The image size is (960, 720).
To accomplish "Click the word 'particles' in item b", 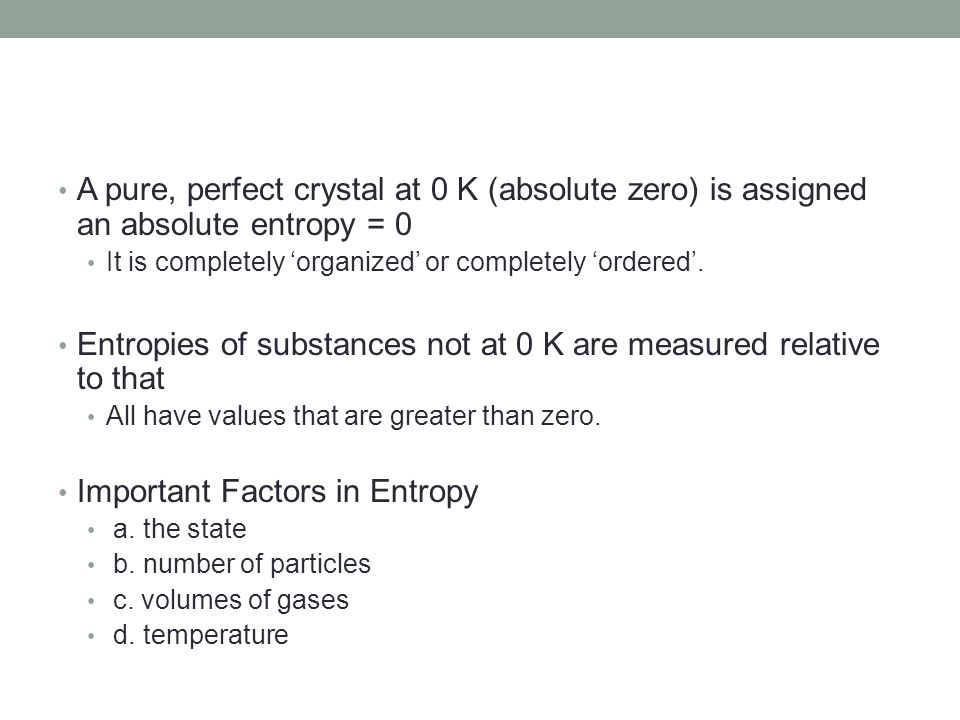I will click(x=320, y=565).
